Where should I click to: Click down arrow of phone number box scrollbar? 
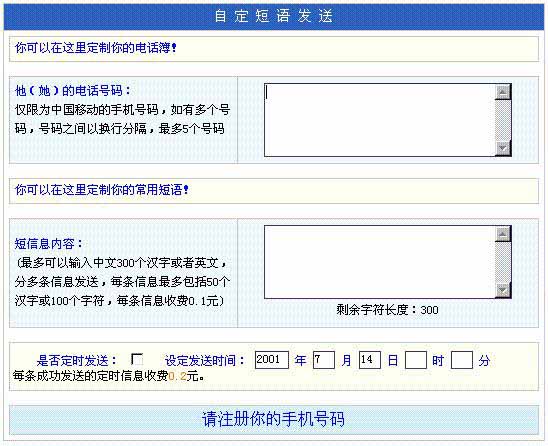503,148
